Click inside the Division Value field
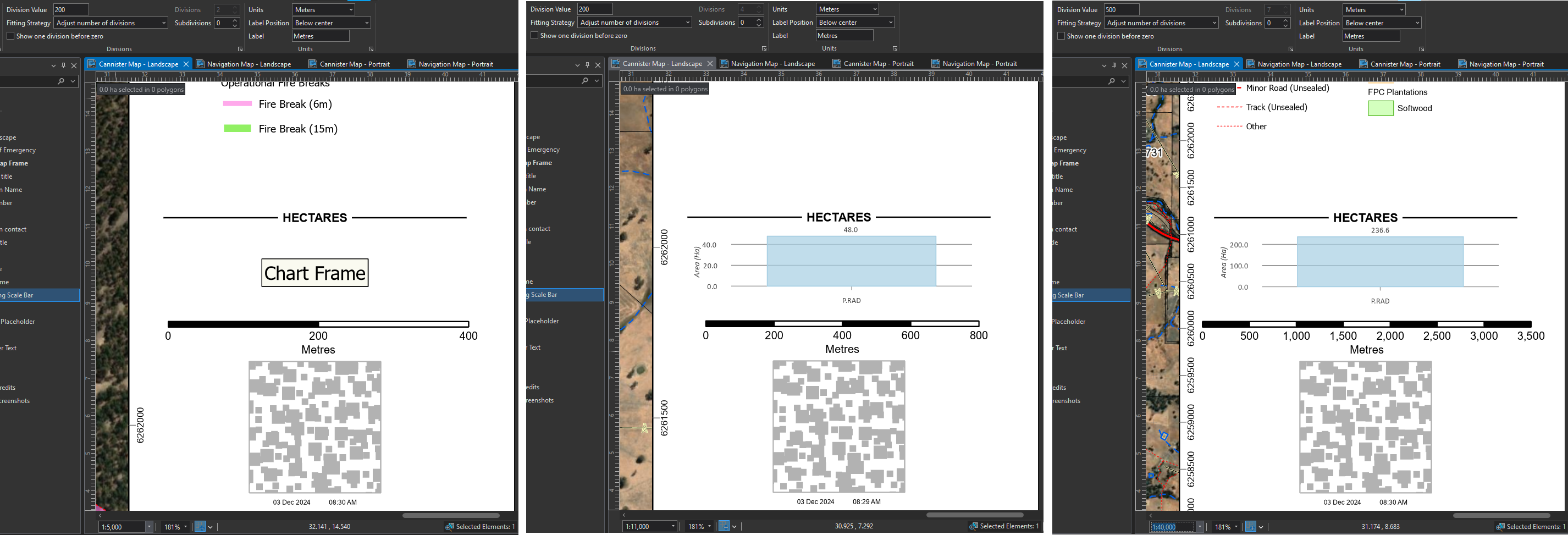 coord(71,9)
